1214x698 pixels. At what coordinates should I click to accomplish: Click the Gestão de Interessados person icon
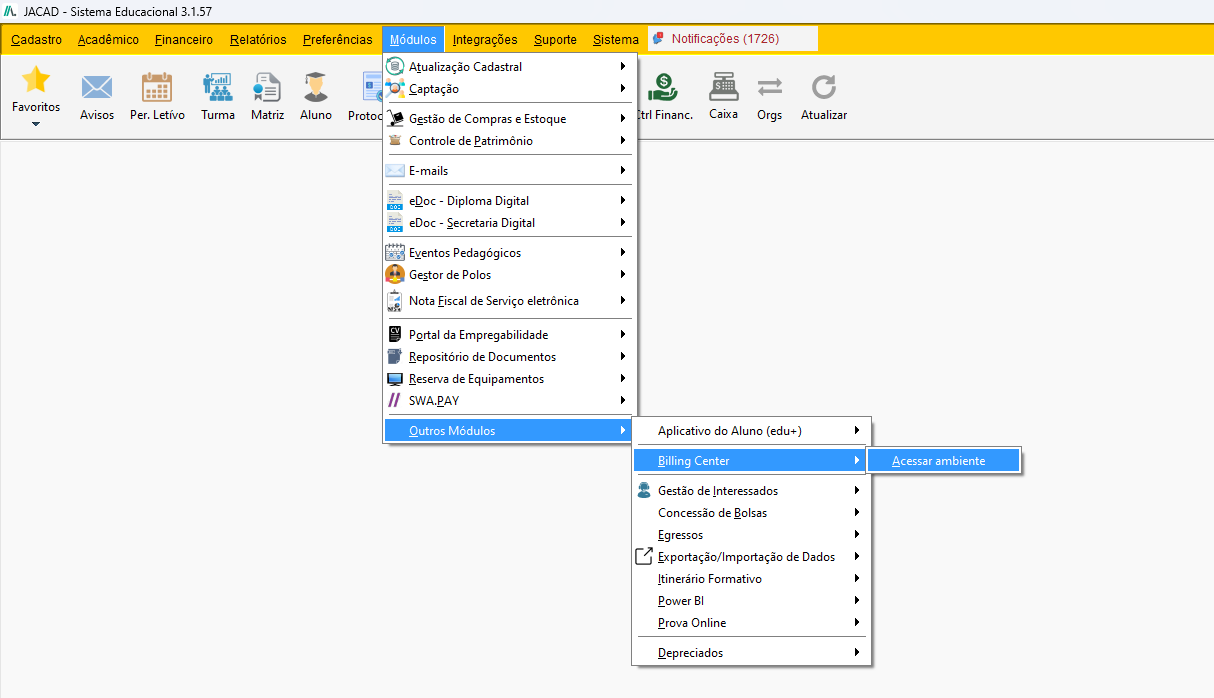(x=644, y=491)
